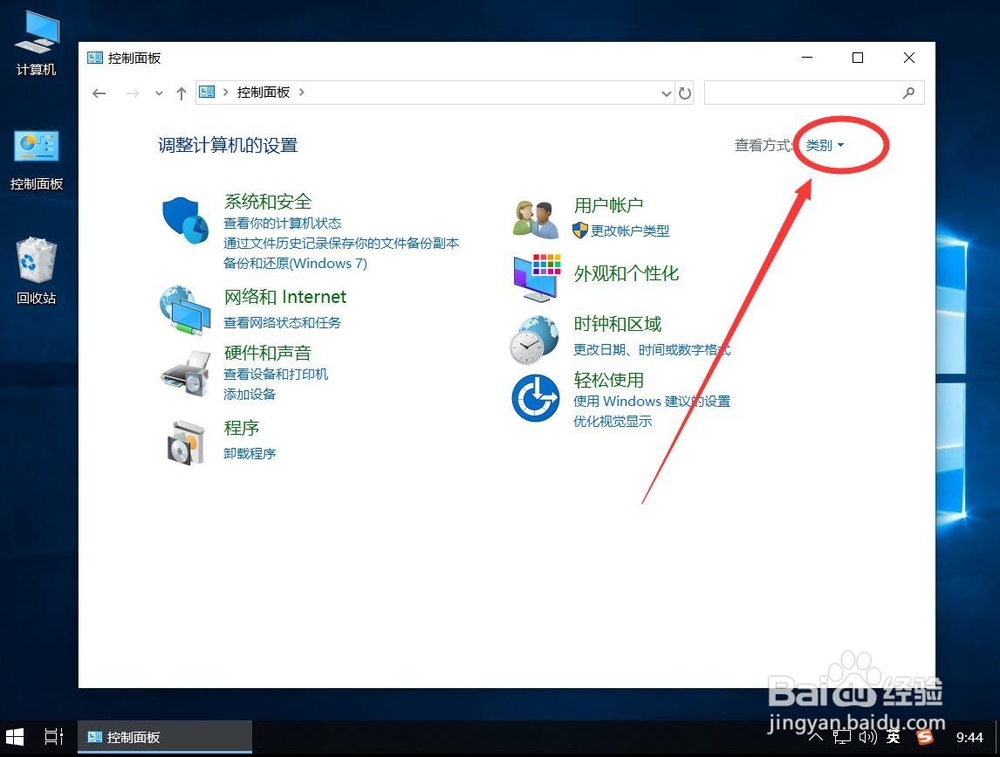
Task: Select Control Panel desktop shortcut
Action: point(36,159)
